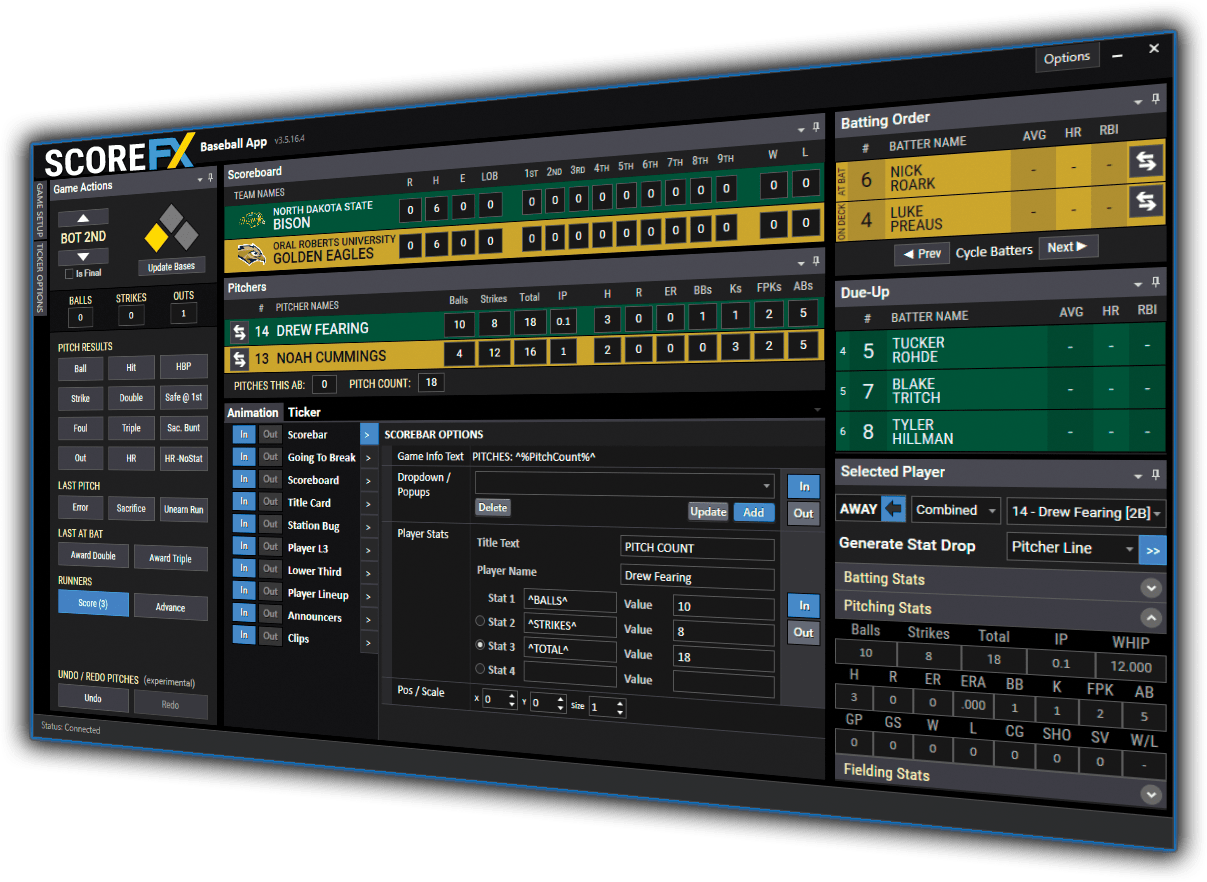Animate Announcers Out
The image size is (1207, 882).
[270, 612]
